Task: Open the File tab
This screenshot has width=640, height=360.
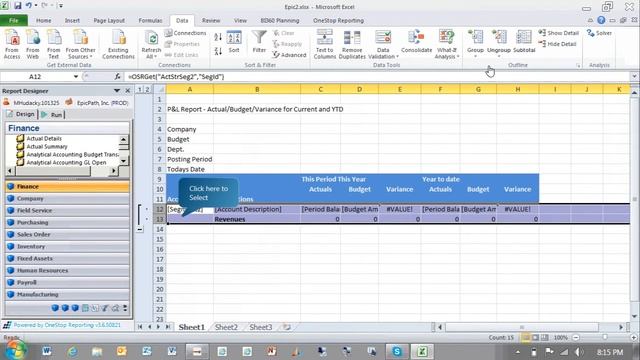Action: (x=14, y=20)
